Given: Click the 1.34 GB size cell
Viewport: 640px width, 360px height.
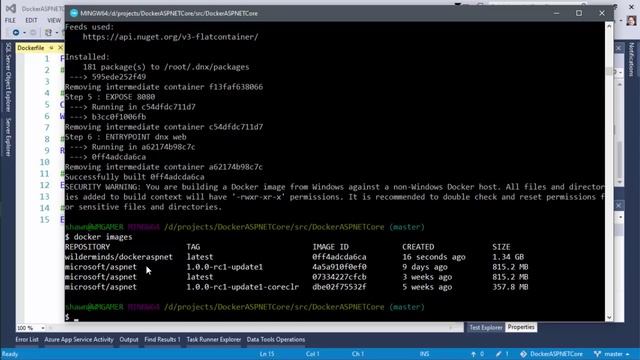Looking at the screenshot, I should [x=508, y=257].
